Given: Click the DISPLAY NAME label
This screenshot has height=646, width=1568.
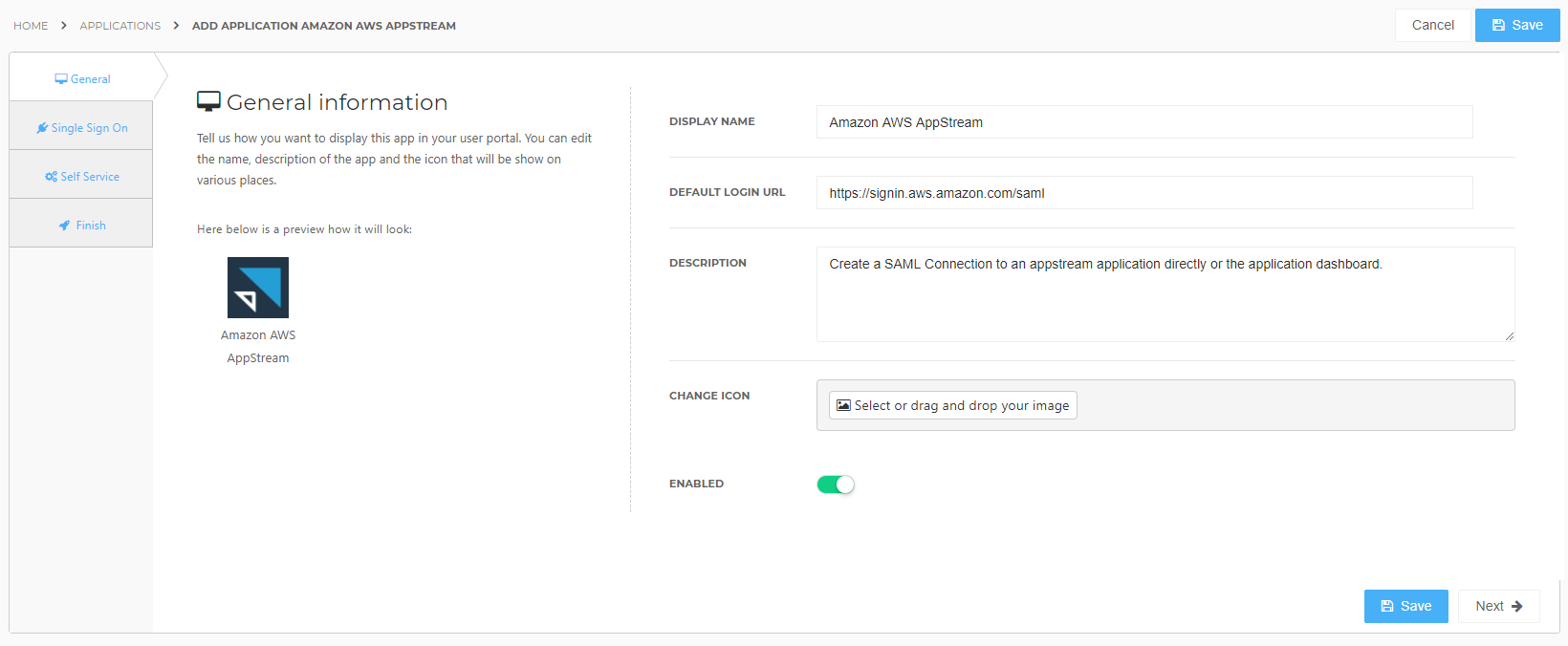Looking at the screenshot, I should pyautogui.click(x=712, y=121).
